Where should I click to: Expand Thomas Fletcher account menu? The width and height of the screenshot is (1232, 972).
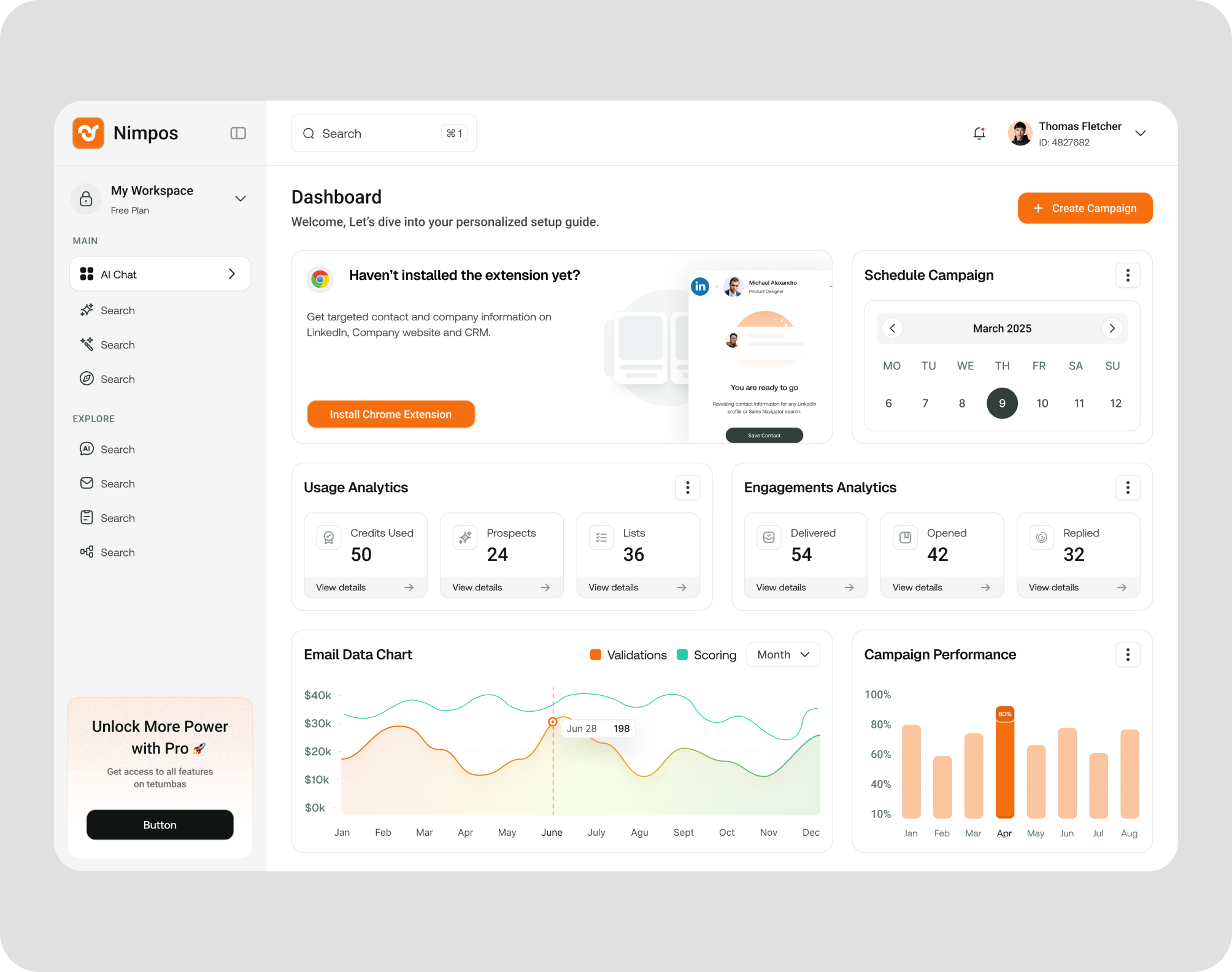point(1141,133)
